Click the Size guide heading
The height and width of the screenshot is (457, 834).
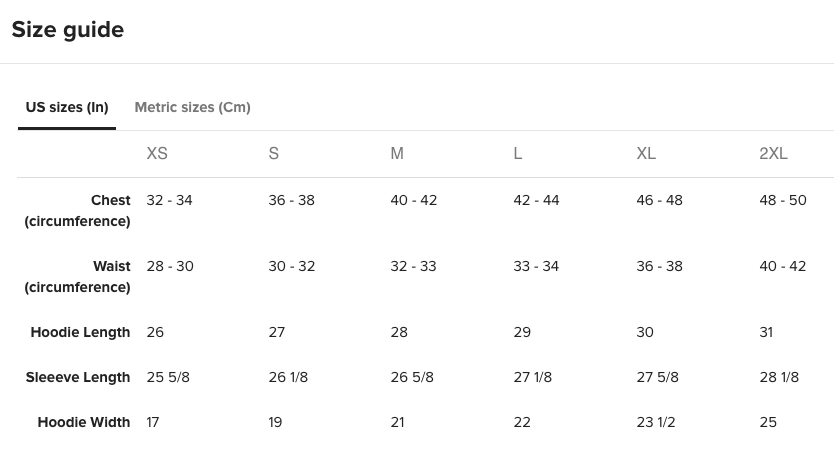pyautogui.click(x=68, y=30)
